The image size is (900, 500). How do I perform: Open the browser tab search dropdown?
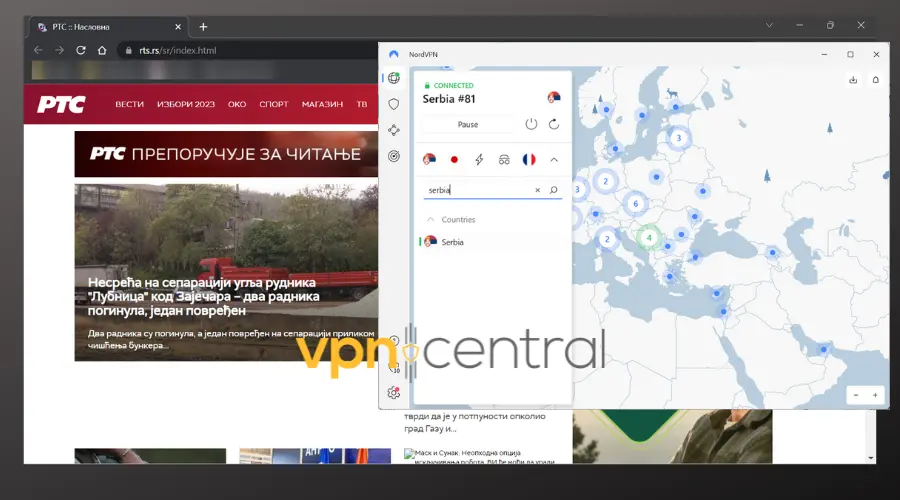(769, 25)
